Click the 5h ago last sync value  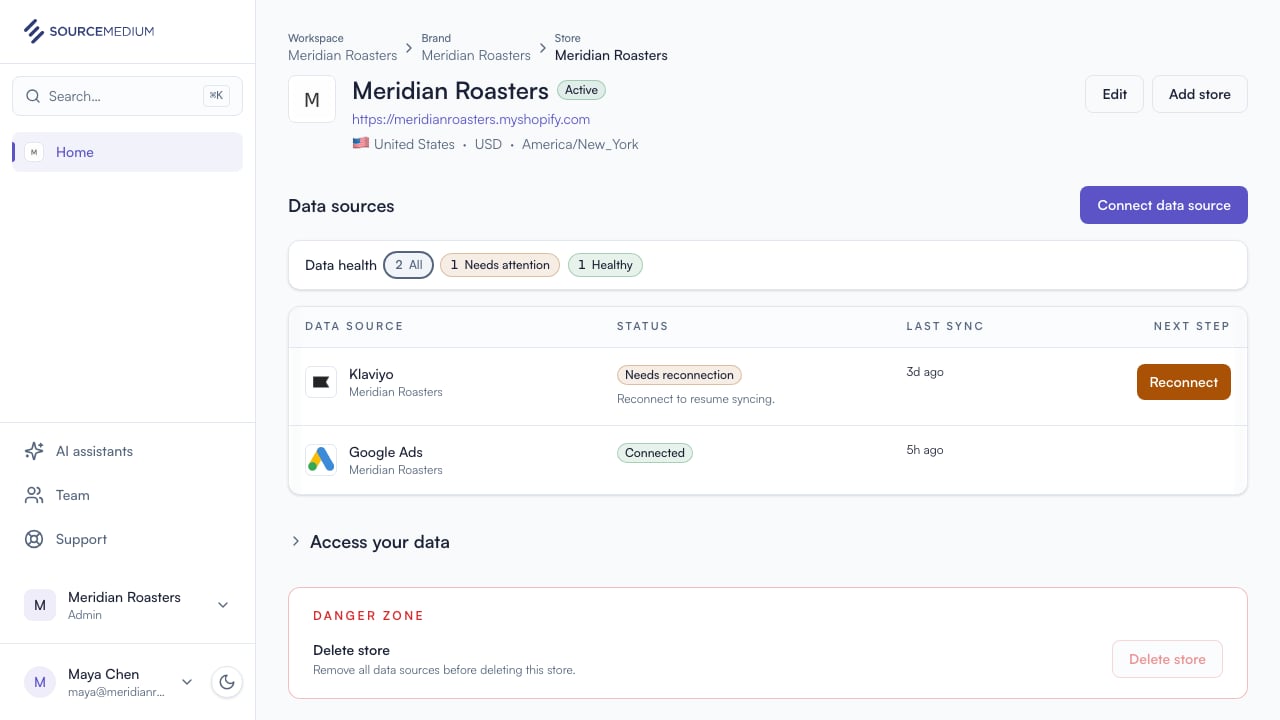925,450
